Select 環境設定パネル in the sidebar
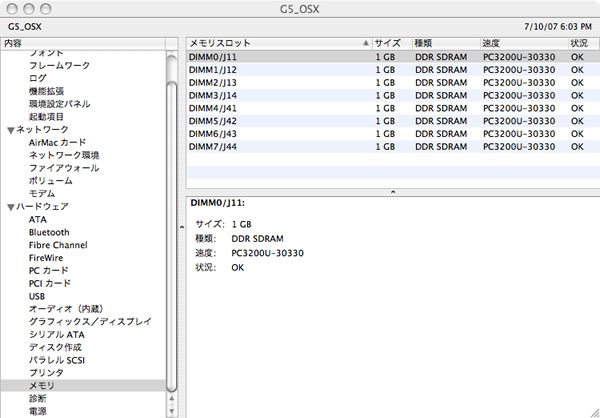 [59, 104]
